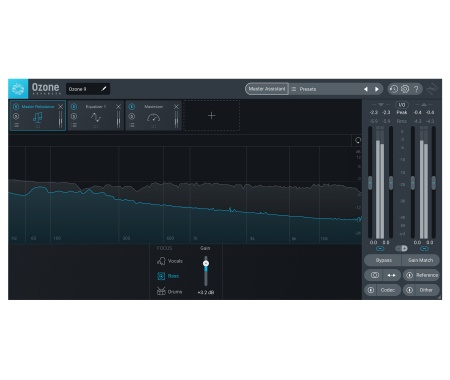Click the Peak meter label

tap(402, 113)
